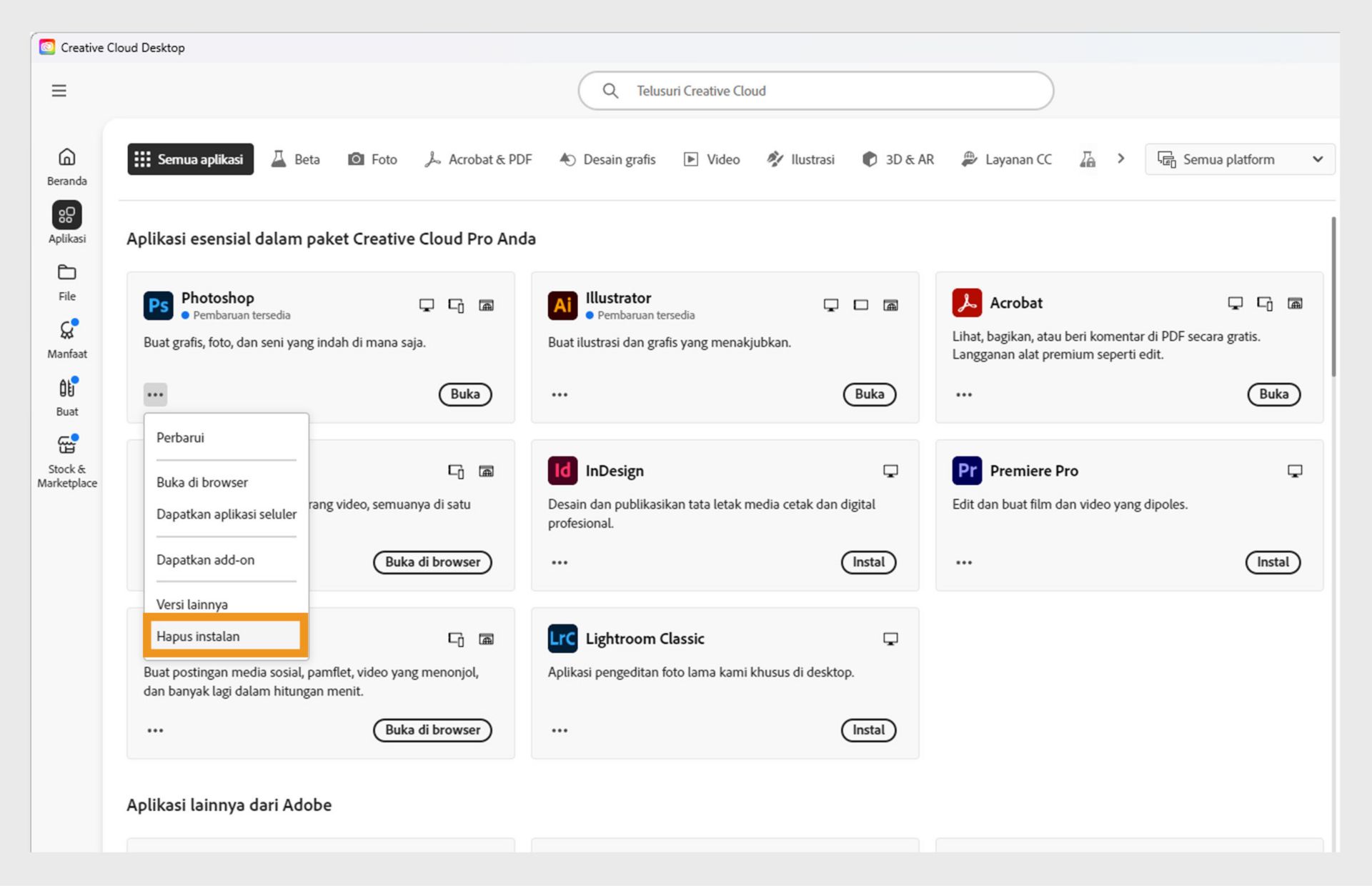The width and height of the screenshot is (1372, 886).
Task: Select the Lightroom Classic app icon
Action: click(562, 638)
